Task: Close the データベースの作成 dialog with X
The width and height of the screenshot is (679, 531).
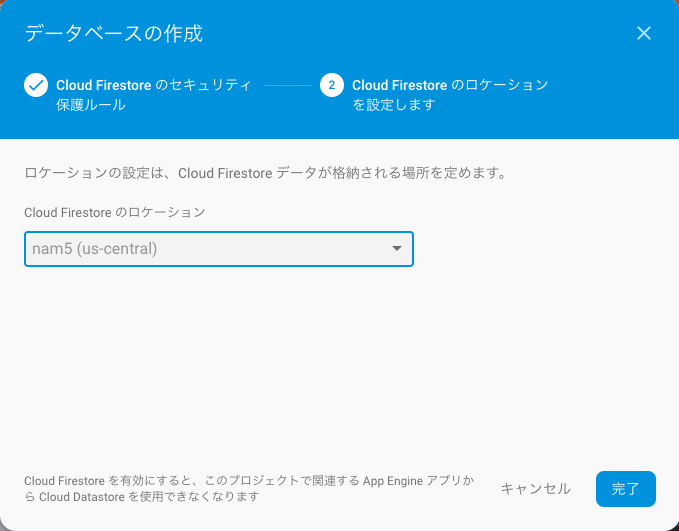Action: tap(643, 33)
